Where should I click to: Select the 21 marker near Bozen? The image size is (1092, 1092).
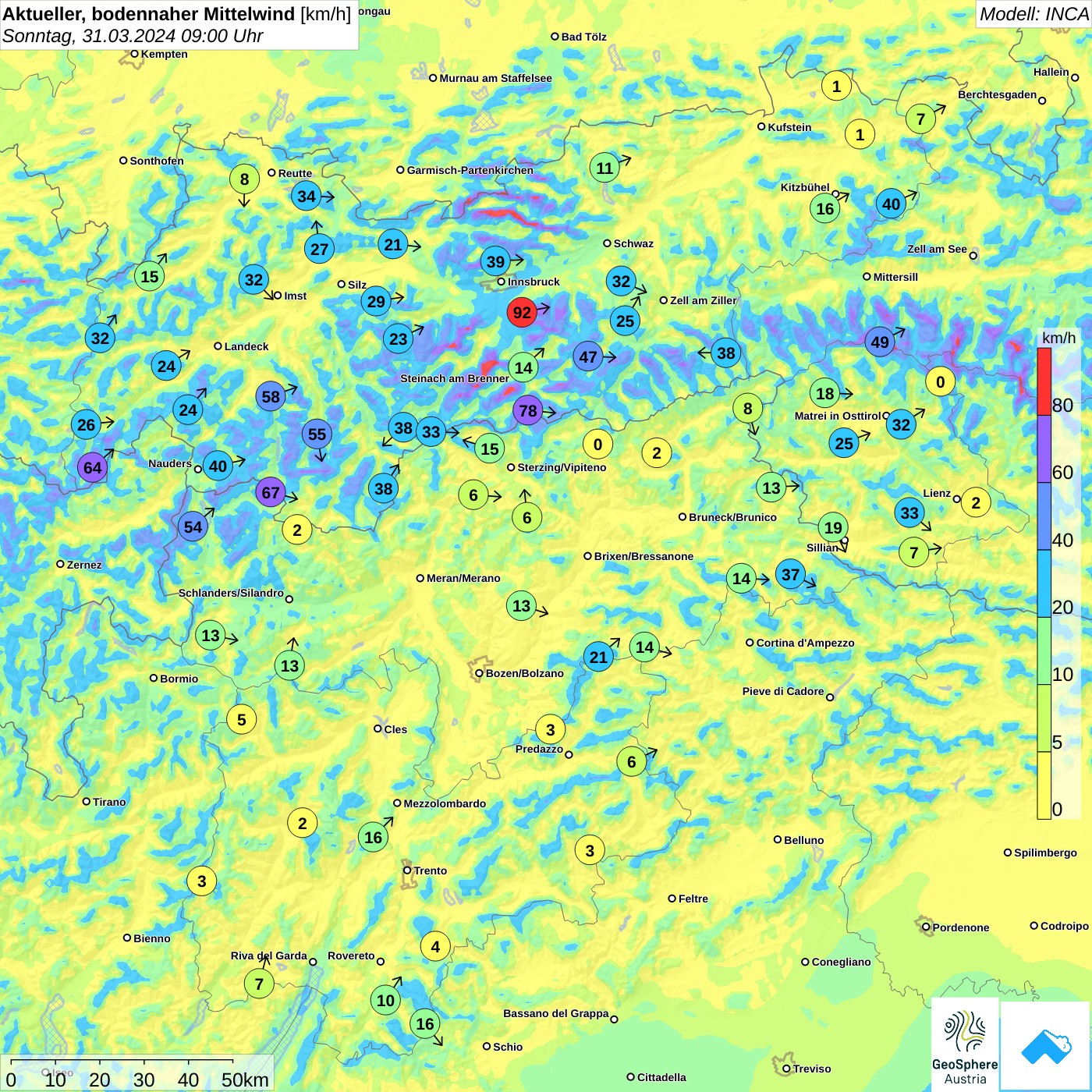pos(598,656)
